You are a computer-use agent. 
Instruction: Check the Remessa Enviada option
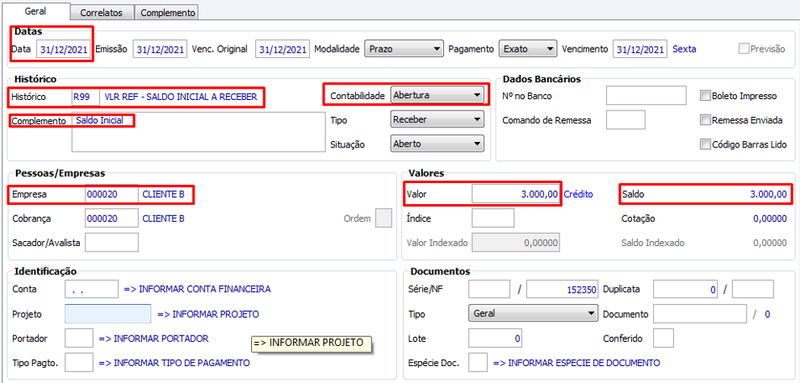tap(705, 120)
